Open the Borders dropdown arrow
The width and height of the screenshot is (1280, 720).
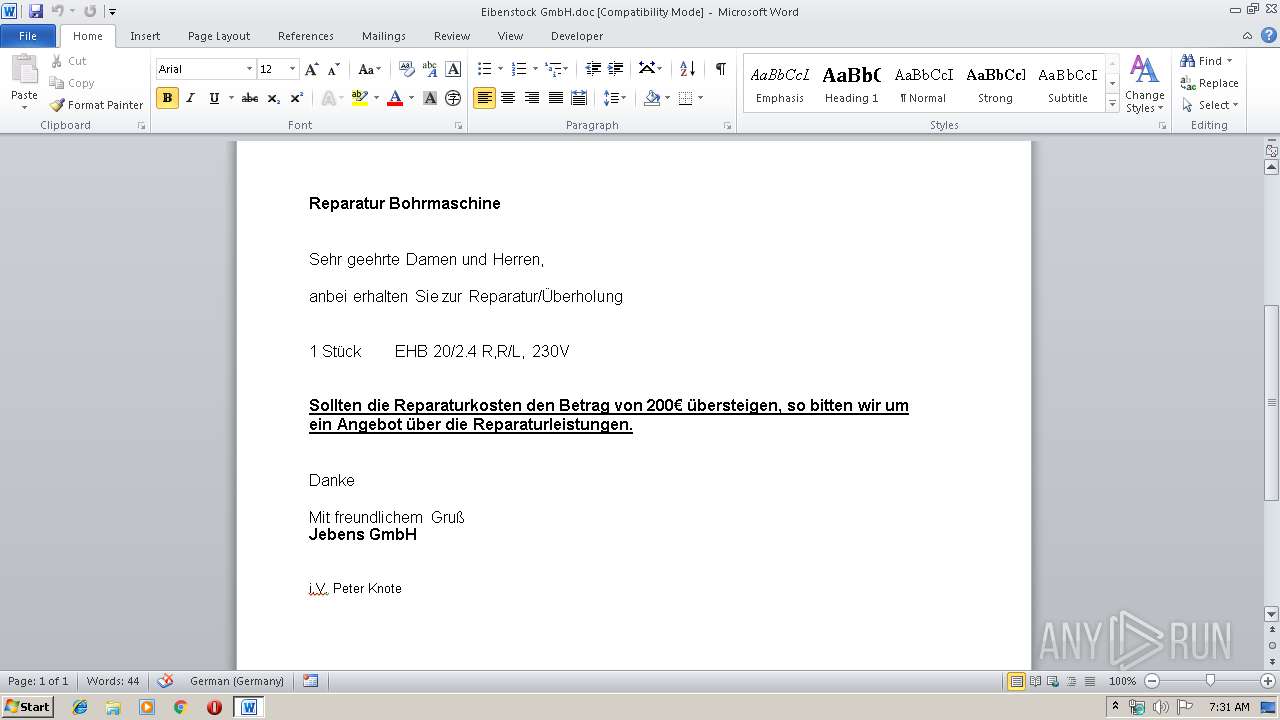(700, 98)
